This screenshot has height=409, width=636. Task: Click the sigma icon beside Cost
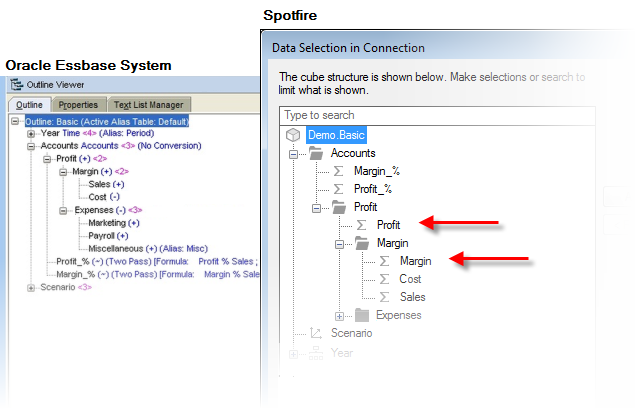385,279
